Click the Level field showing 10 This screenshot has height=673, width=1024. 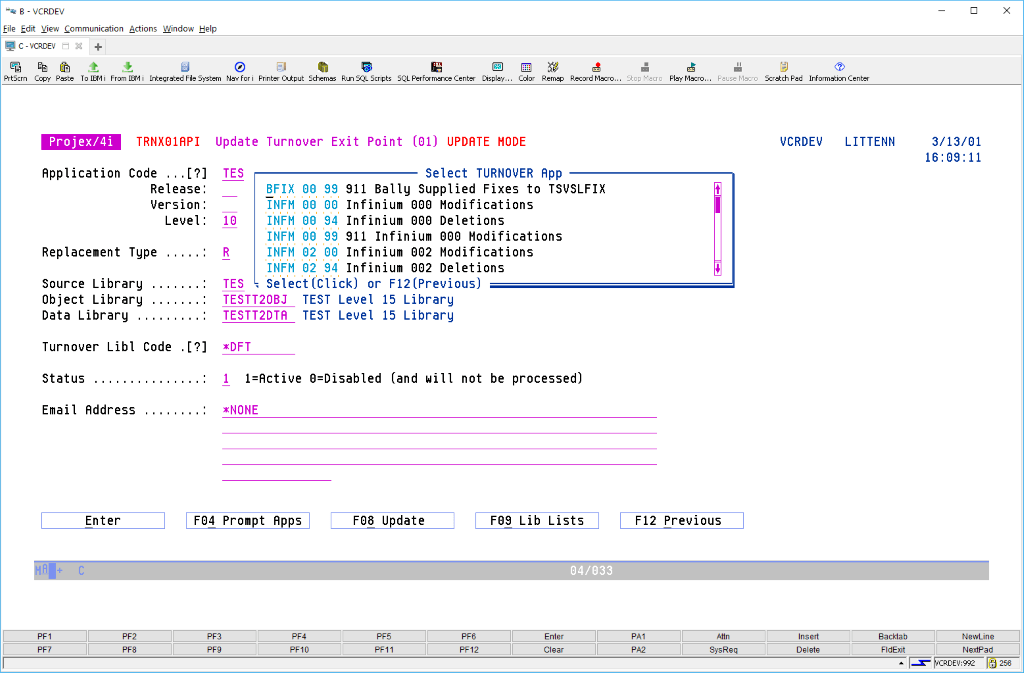(229, 221)
